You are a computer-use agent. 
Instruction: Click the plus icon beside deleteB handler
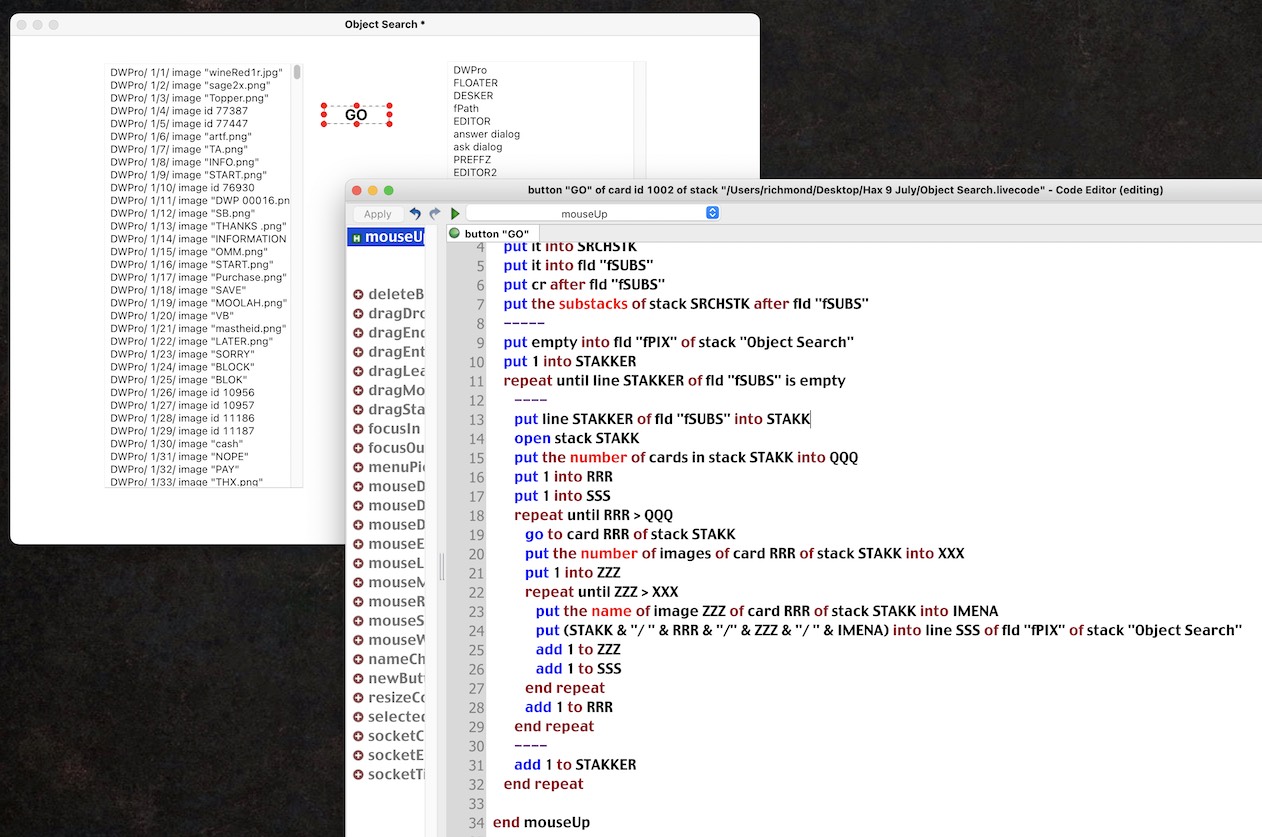358,294
